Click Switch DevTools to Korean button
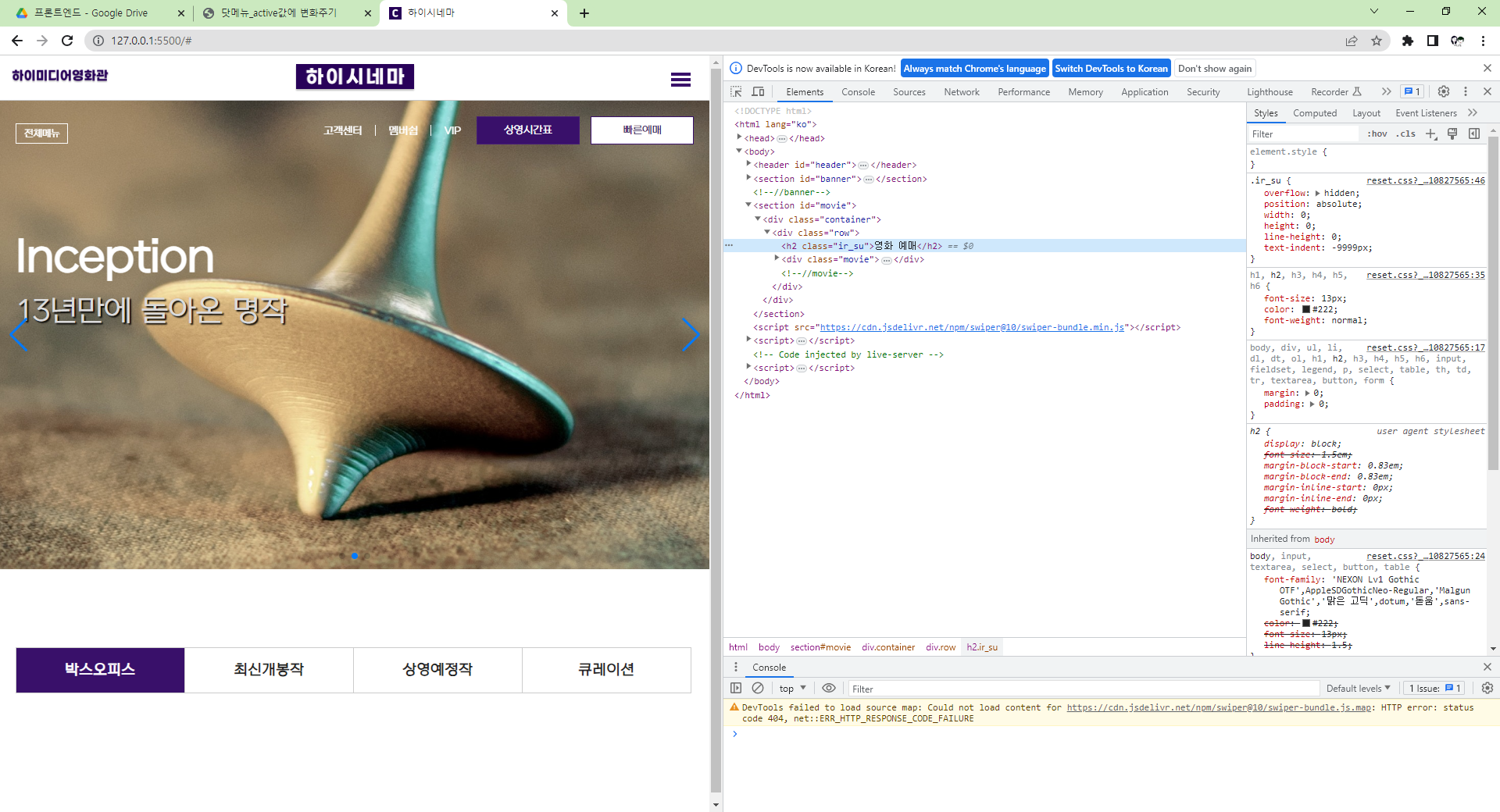The width and height of the screenshot is (1500, 812). pyautogui.click(x=1111, y=68)
